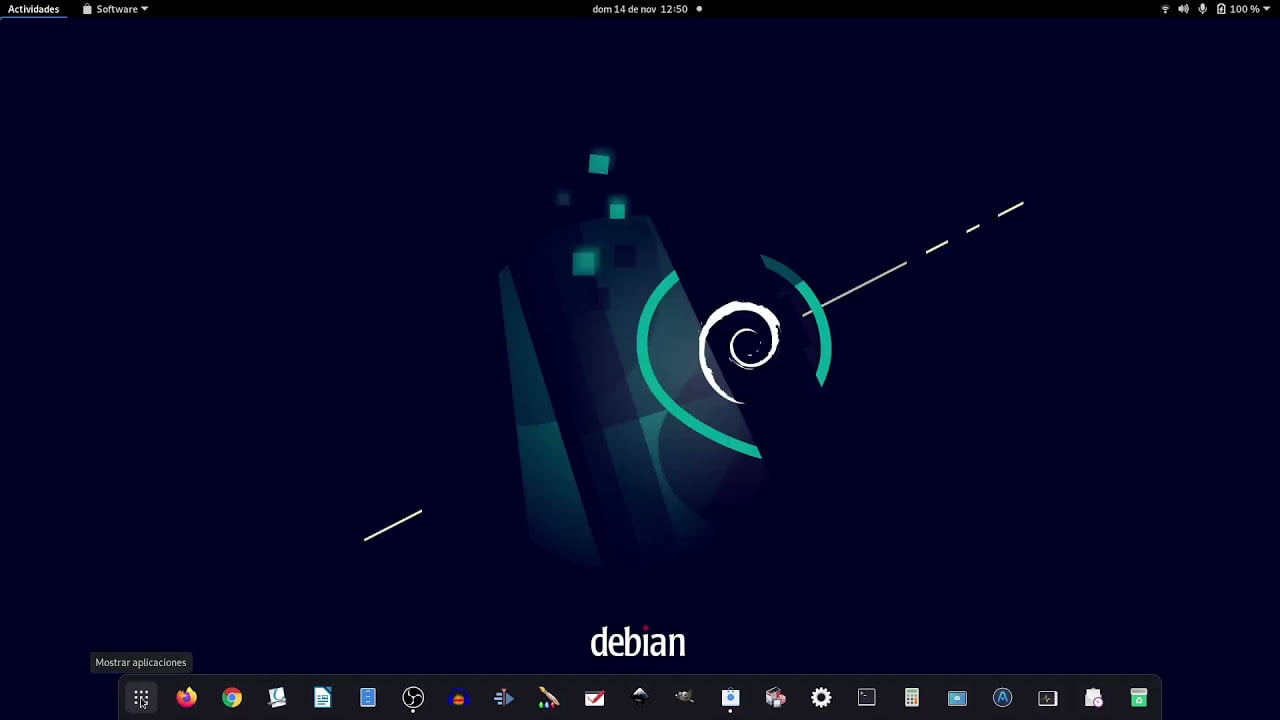This screenshot has height=720, width=1280.
Task: Launch OBS Studio from the dock
Action: [413, 698]
